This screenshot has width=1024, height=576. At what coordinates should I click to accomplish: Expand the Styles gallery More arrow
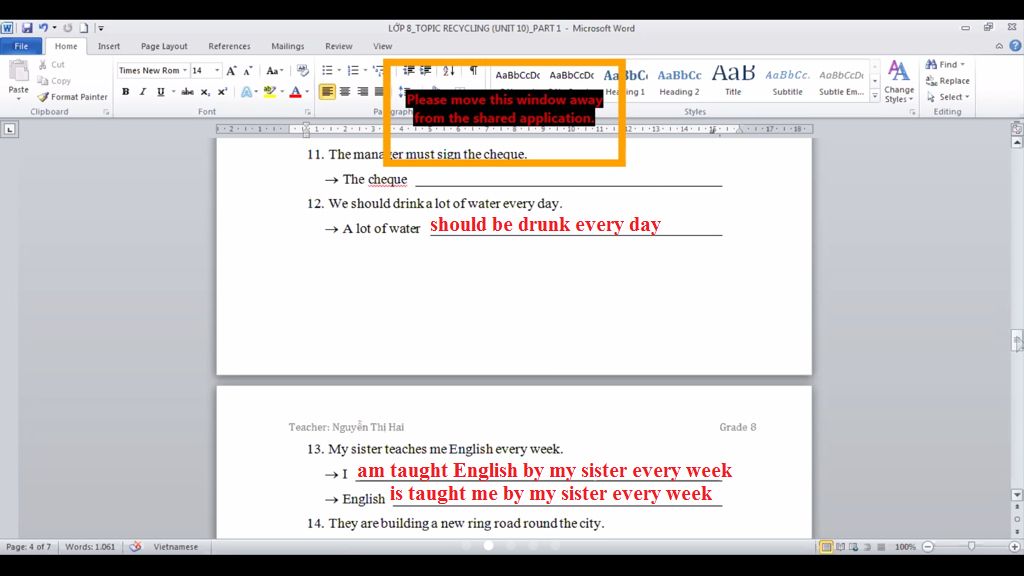(875, 96)
